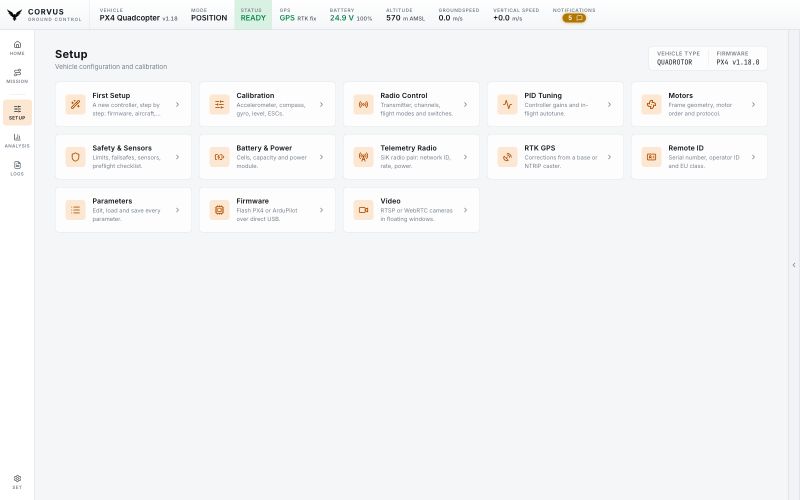Click the PX4 v1.18.0 firmware value
Screen dimensions: 800x500
(x=738, y=62)
